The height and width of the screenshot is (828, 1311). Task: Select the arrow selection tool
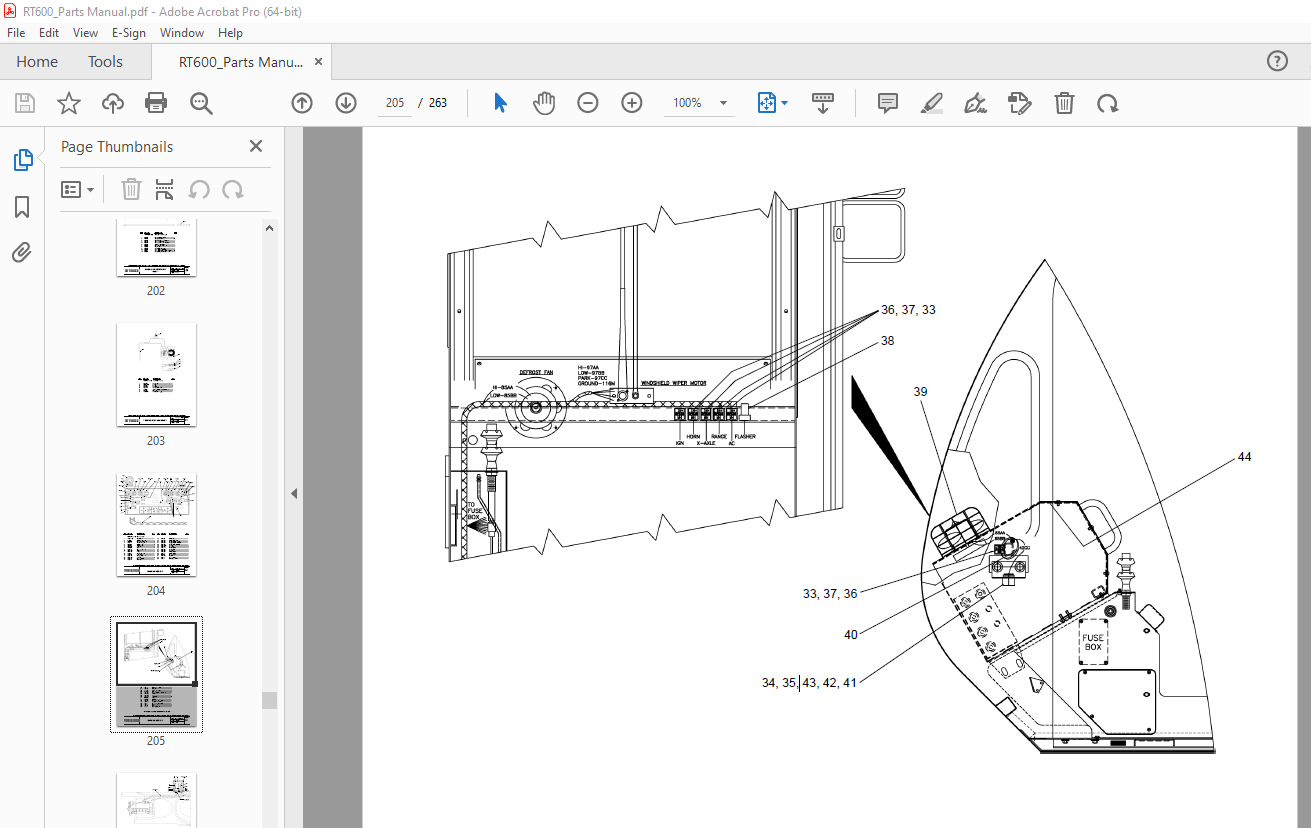(x=501, y=103)
